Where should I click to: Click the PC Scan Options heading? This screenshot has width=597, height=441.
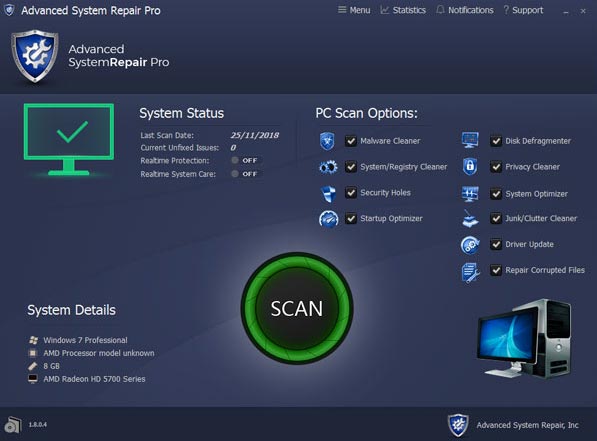(366, 113)
